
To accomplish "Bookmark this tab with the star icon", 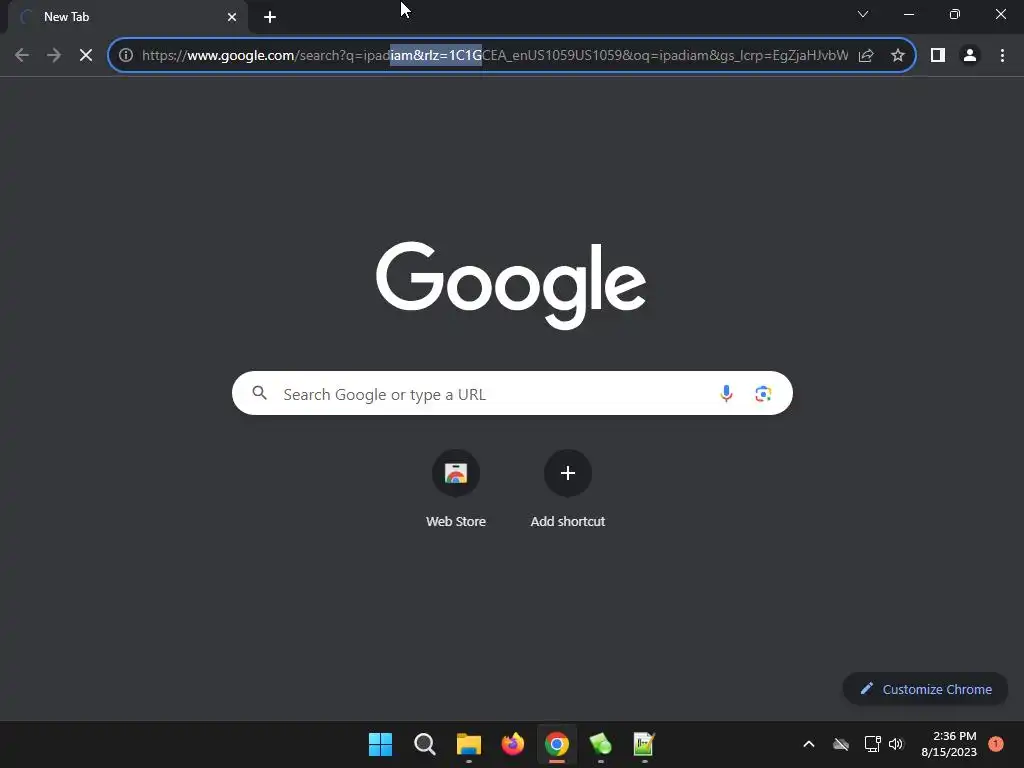I will click(898, 56).
